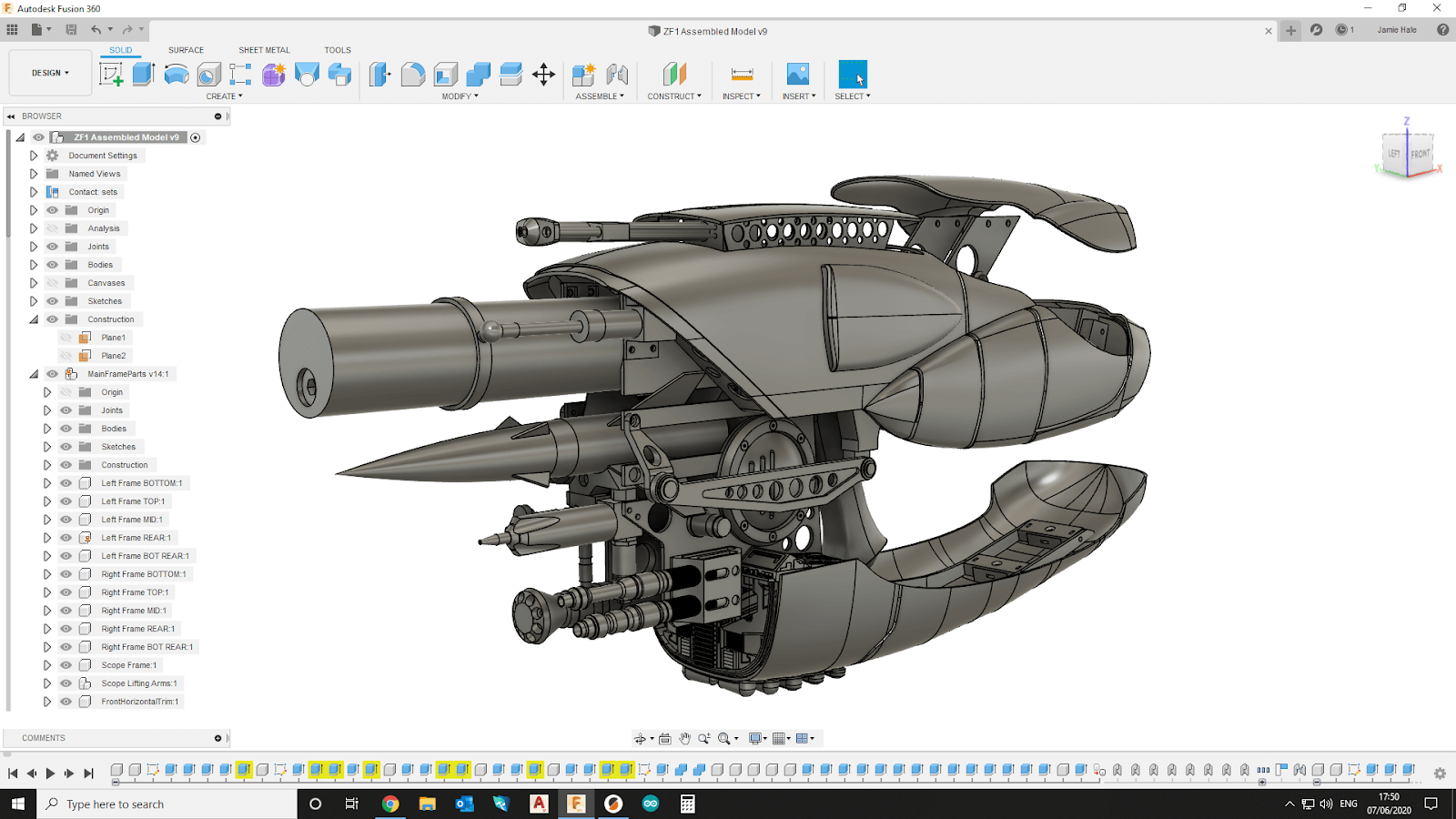Select the Move/Copy tool
The height and width of the screenshot is (819, 1456).
coord(543,74)
